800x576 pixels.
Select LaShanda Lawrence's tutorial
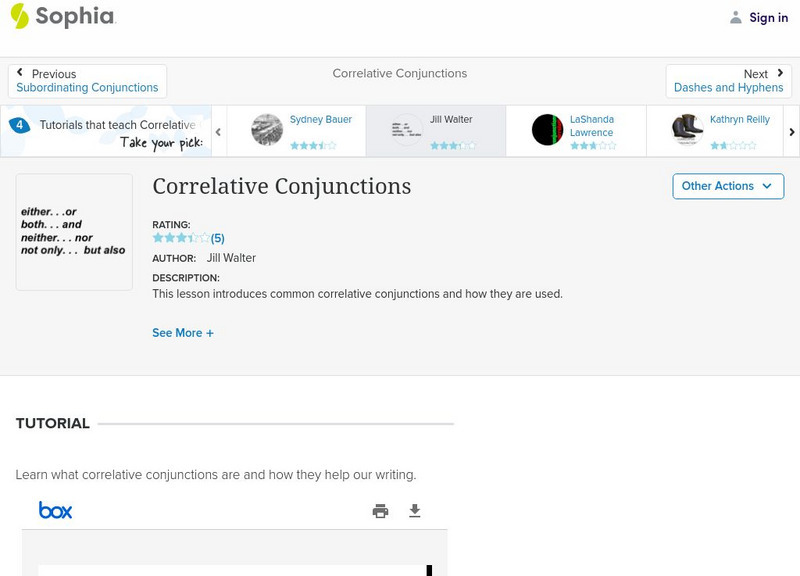click(576, 131)
